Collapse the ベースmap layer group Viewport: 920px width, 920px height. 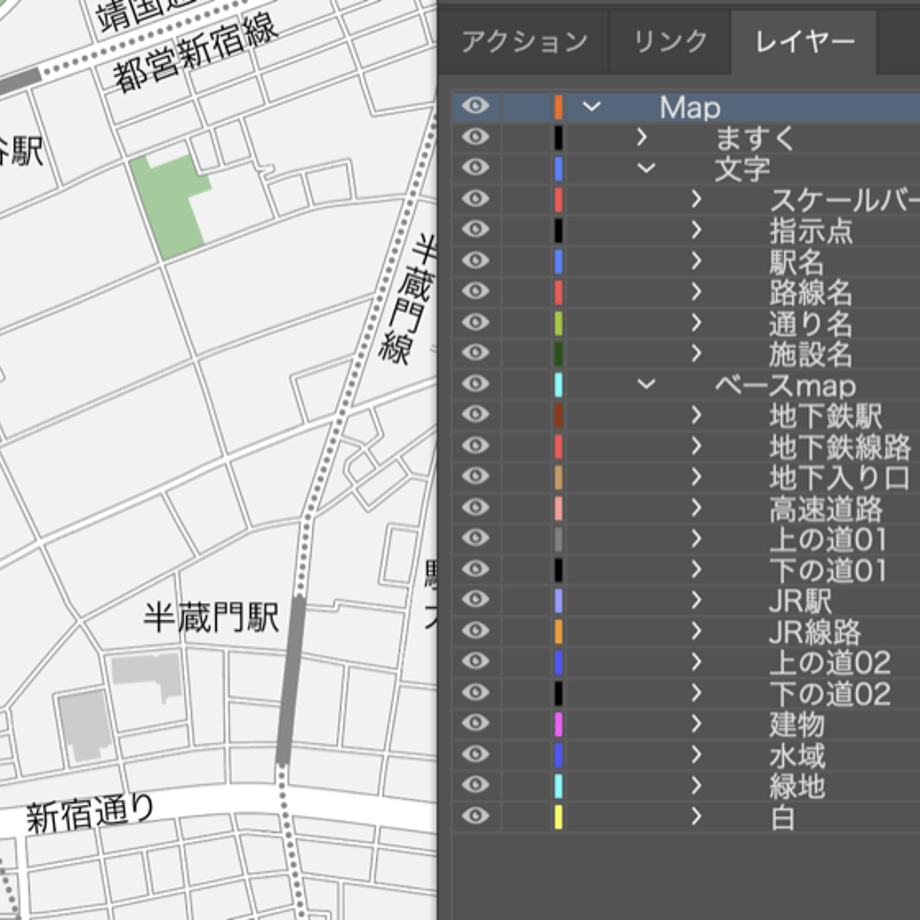(646, 384)
